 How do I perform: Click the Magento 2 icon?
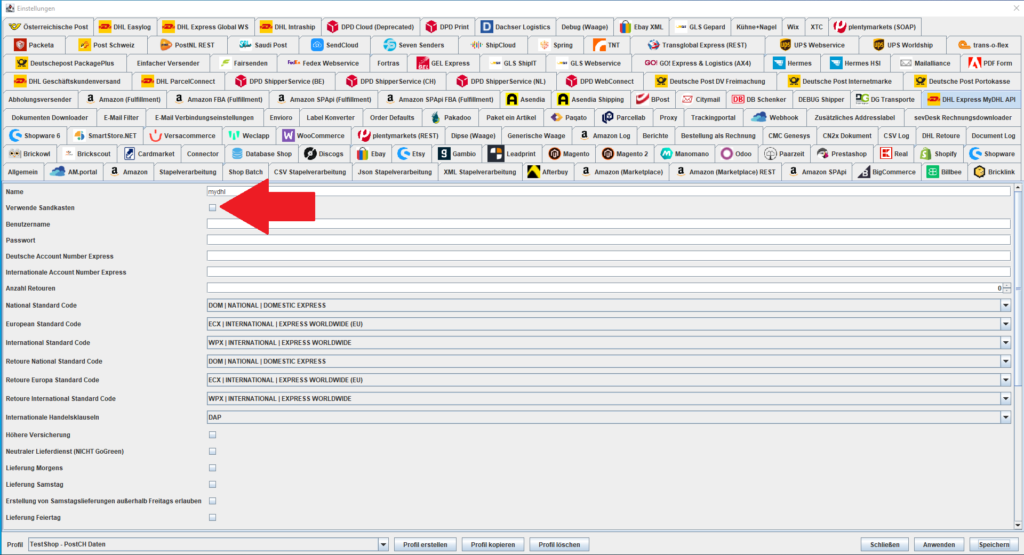[607, 153]
